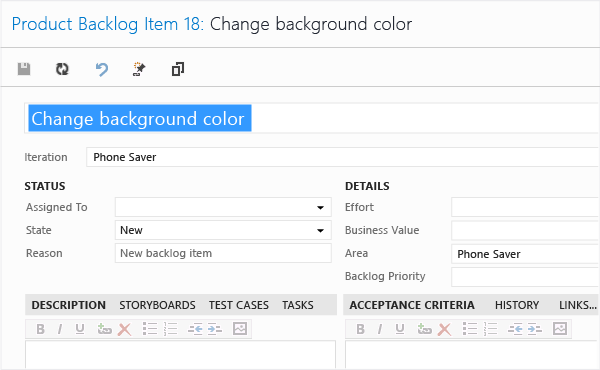Toggle underline in Description editor

tap(80, 329)
